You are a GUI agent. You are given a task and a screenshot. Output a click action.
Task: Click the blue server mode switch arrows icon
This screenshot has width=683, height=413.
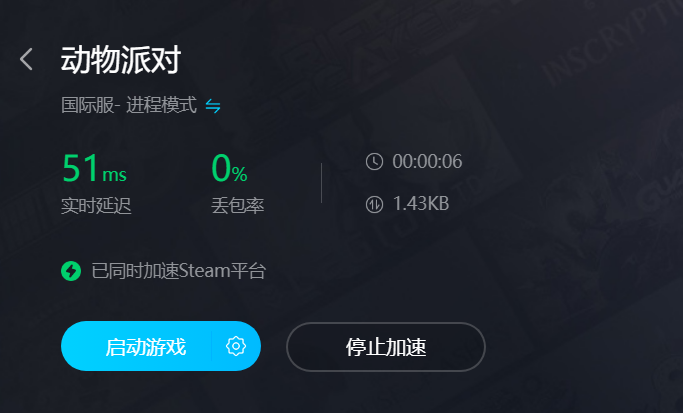click(x=213, y=105)
